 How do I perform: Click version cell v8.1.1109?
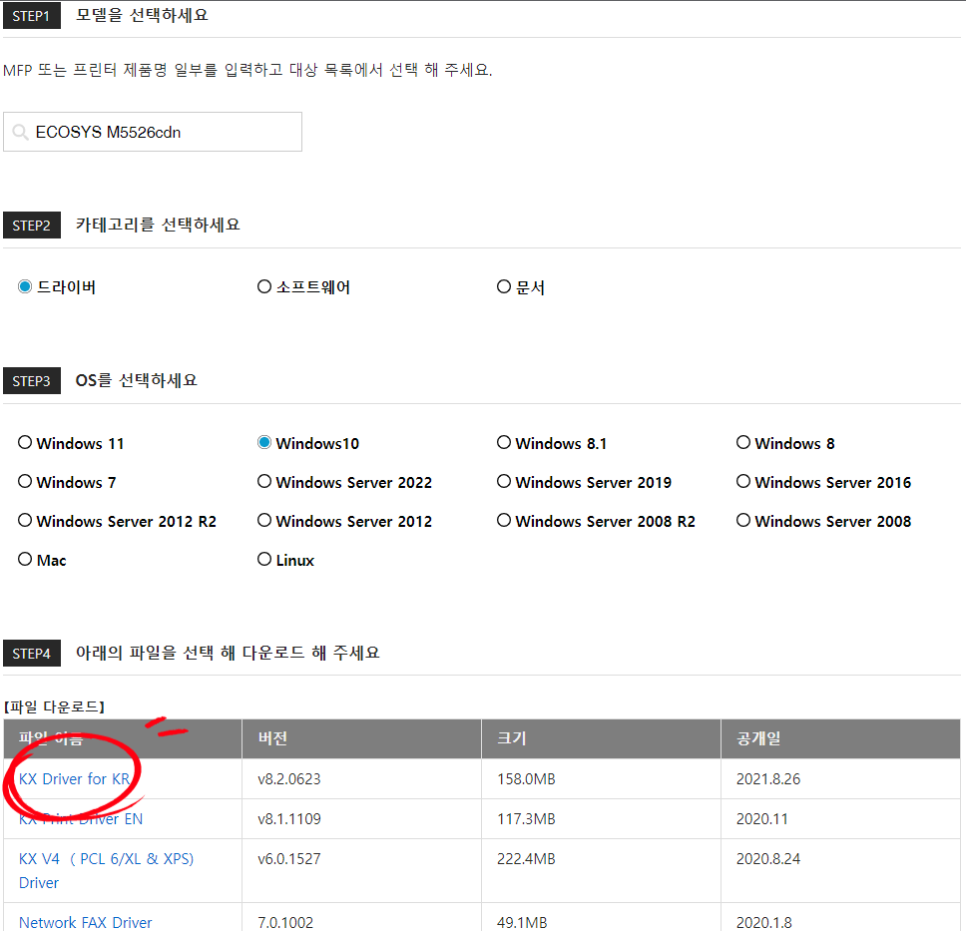pyautogui.click(x=289, y=819)
